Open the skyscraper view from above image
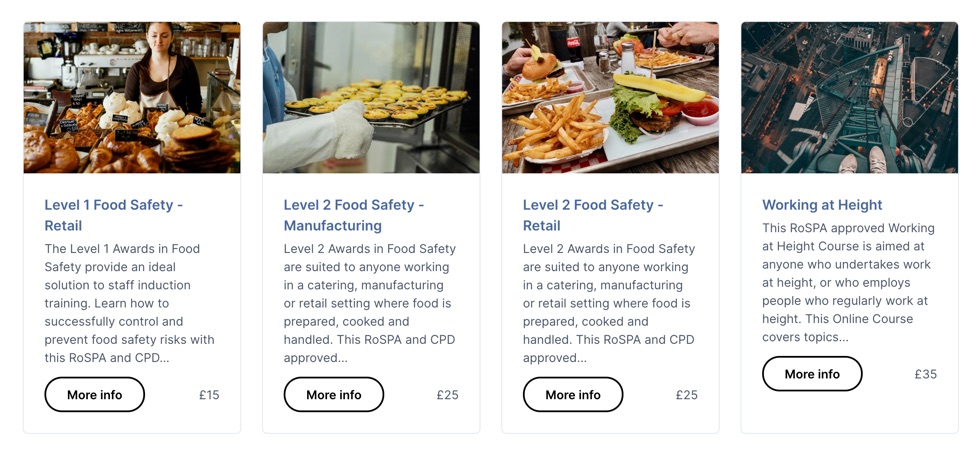The height and width of the screenshot is (454, 980). click(849, 98)
